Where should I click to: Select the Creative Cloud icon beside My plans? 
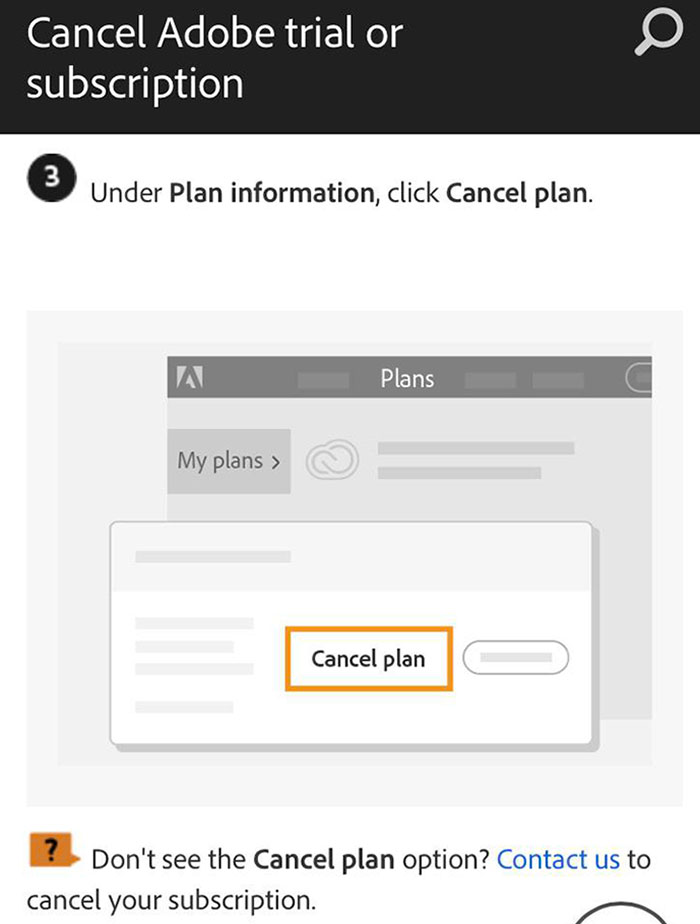[333, 460]
